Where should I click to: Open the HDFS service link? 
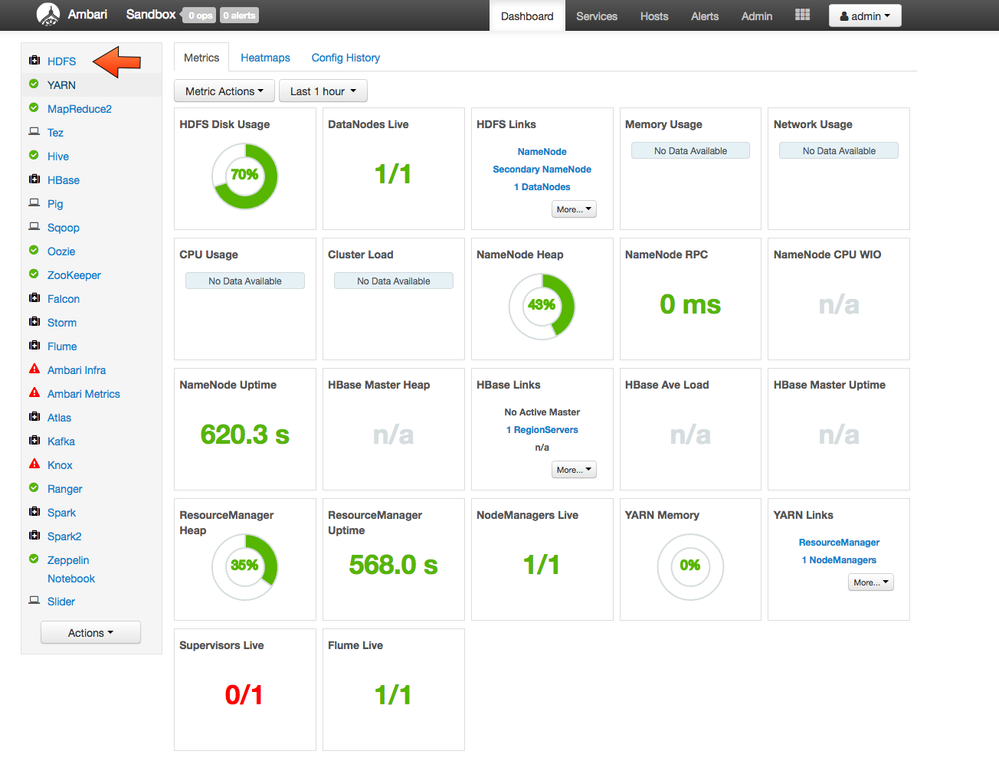[x=61, y=61]
